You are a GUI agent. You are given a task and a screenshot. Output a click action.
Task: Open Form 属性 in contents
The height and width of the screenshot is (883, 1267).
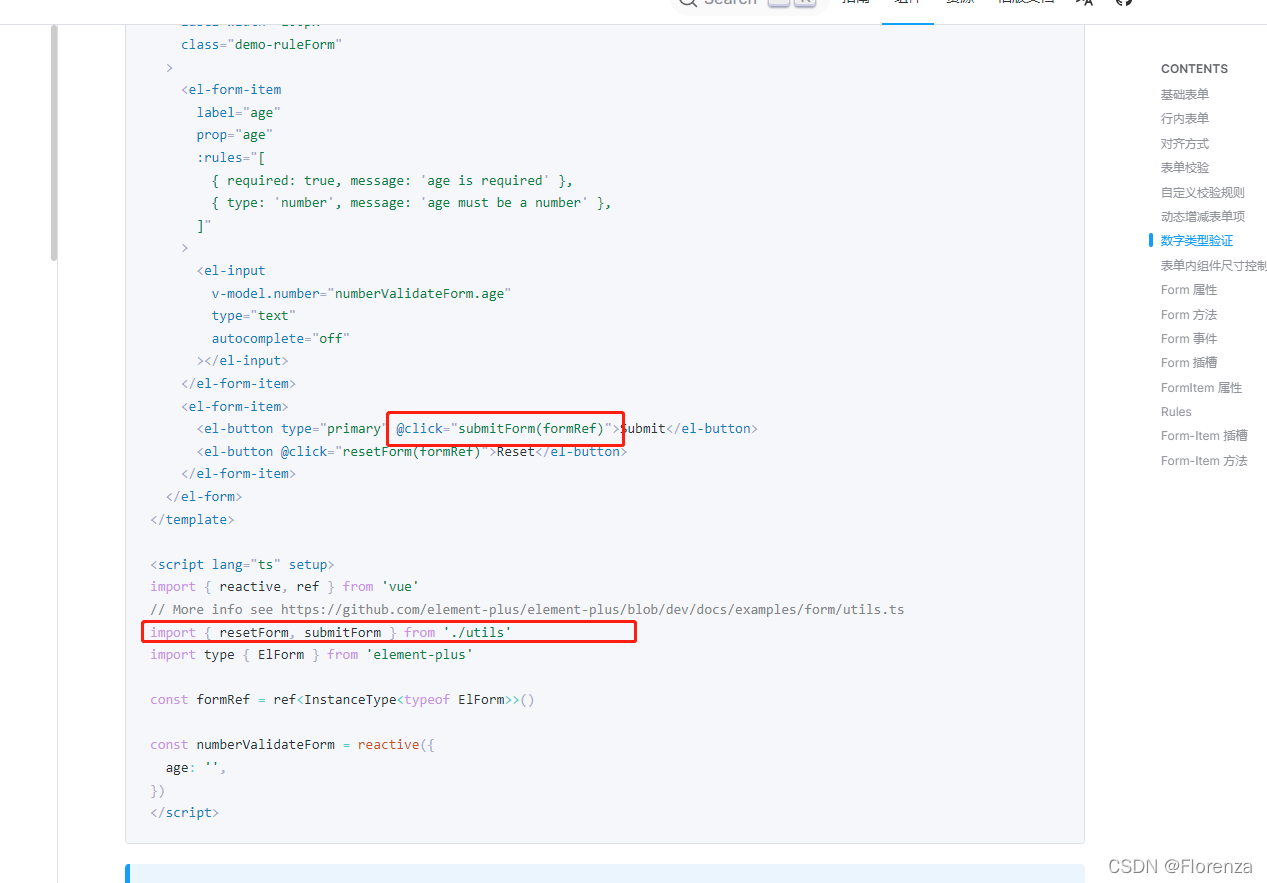[x=1188, y=290]
